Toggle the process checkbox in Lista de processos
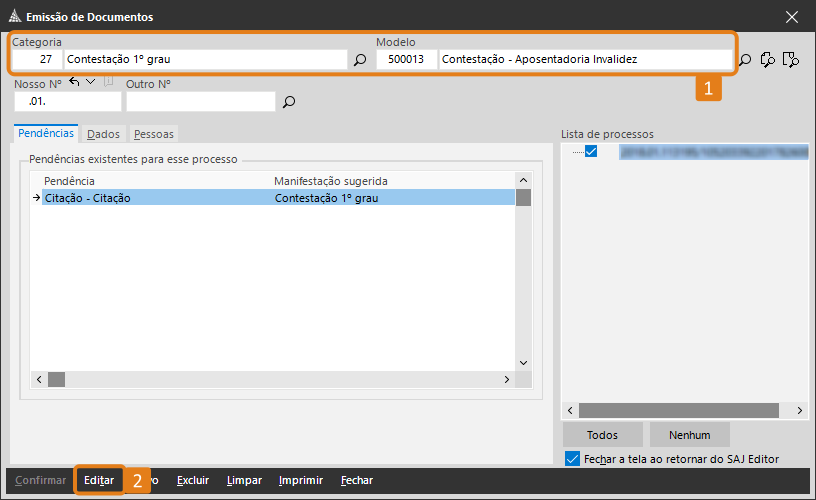Viewport: 816px width, 500px height. click(591, 152)
